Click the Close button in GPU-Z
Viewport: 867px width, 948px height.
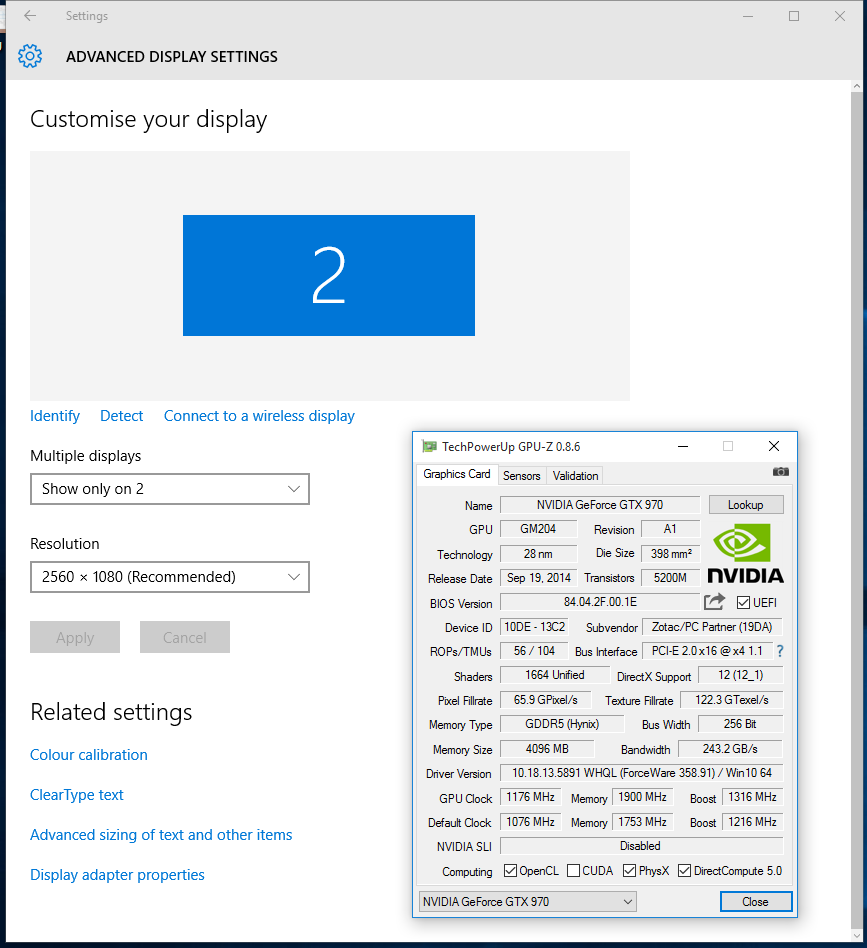[756, 901]
